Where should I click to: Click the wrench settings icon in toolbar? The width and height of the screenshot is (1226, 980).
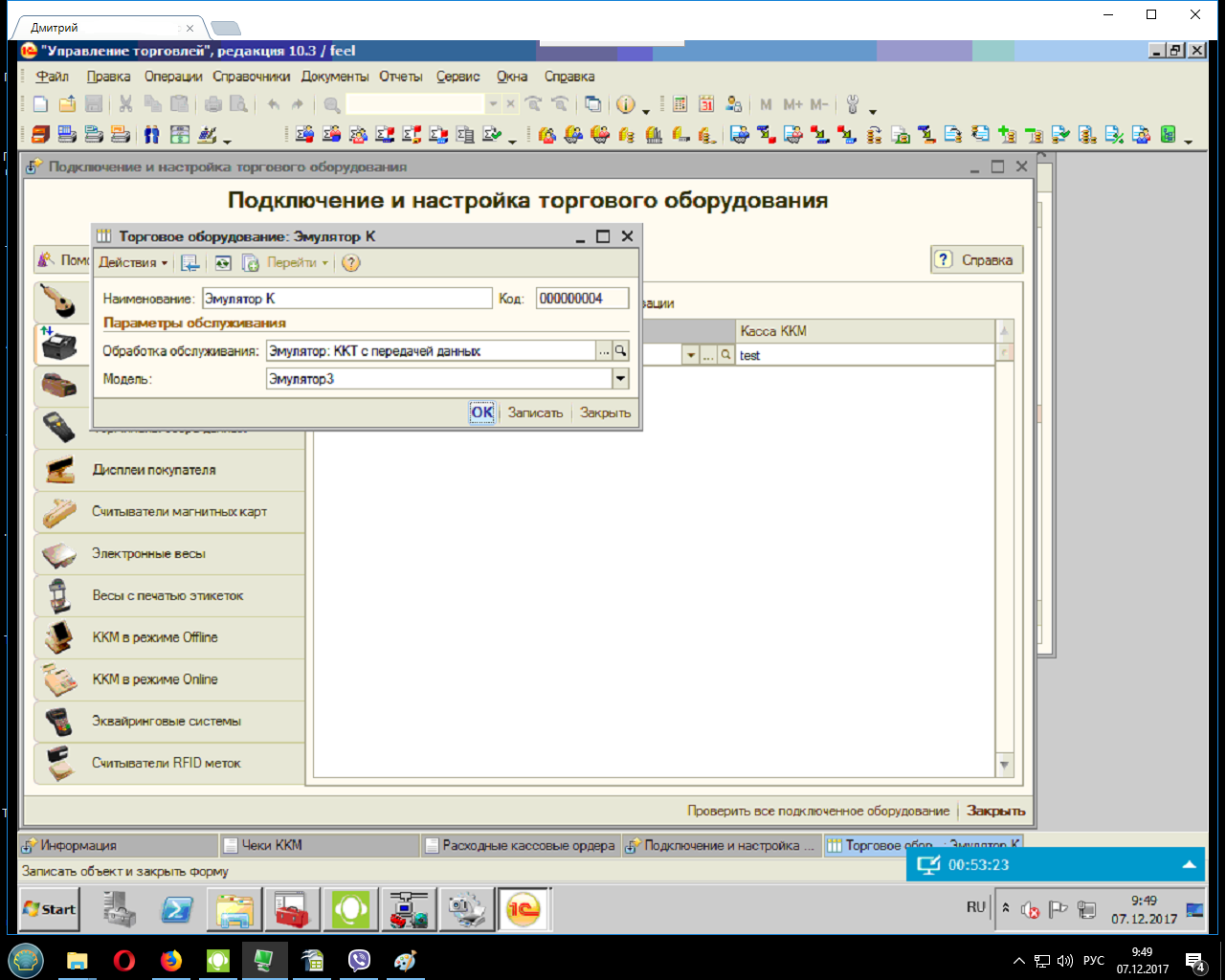[x=853, y=104]
